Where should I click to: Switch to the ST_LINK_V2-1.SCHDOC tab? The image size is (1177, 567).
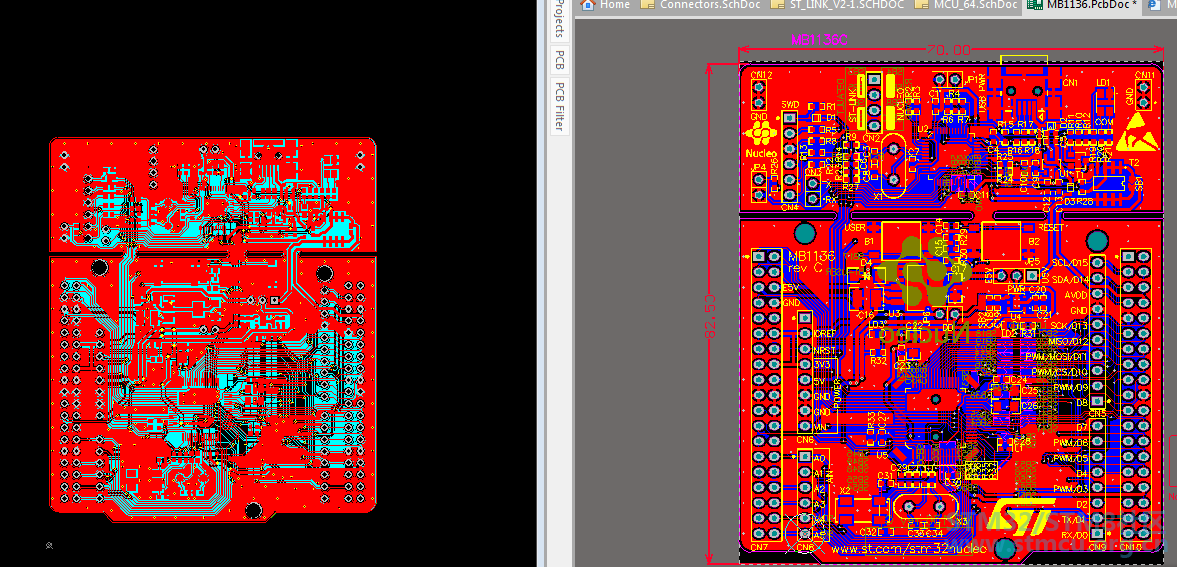[x=837, y=5]
